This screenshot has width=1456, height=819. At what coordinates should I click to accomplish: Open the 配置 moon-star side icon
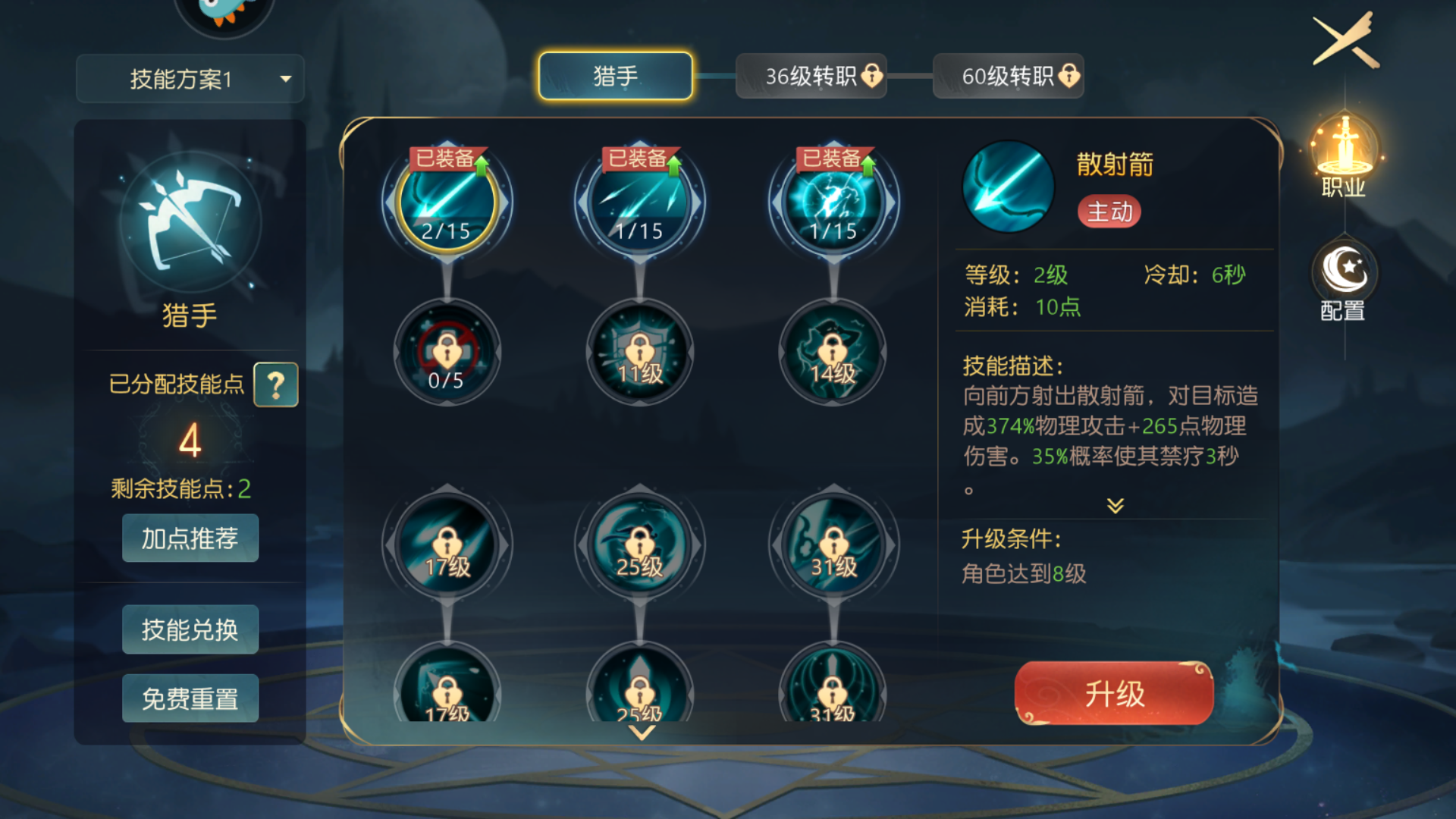click(x=1345, y=281)
